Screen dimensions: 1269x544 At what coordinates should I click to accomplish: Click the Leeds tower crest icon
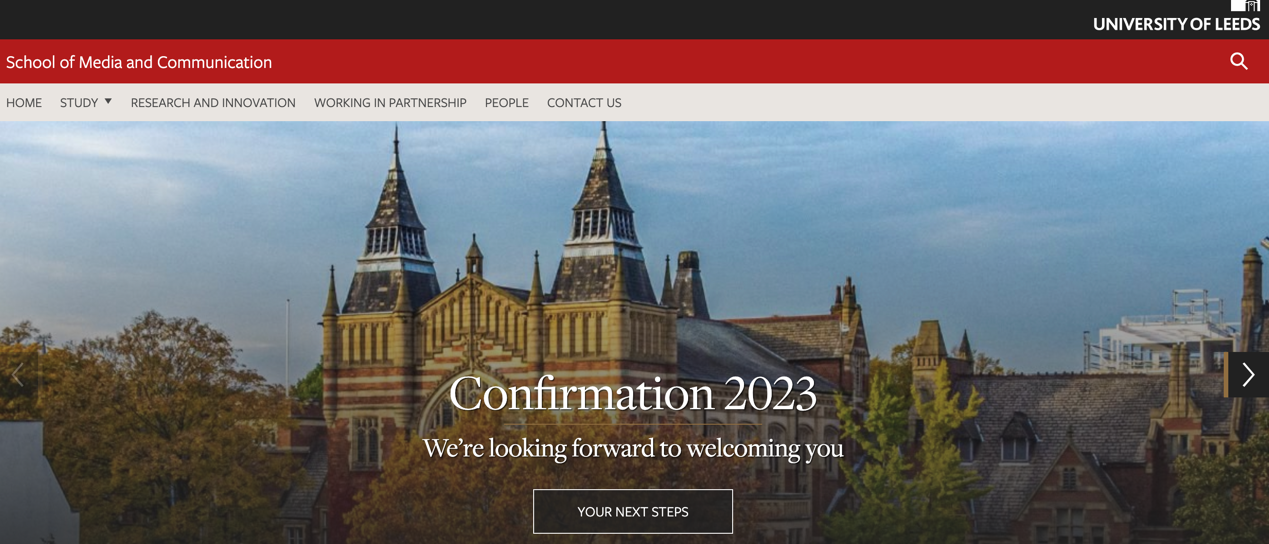1245,6
